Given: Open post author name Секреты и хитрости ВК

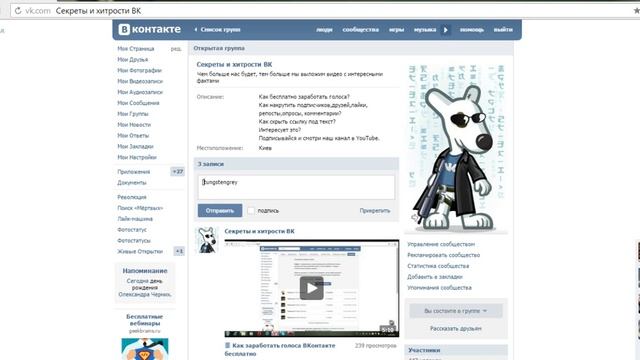Looking at the screenshot, I should (x=260, y=231).
